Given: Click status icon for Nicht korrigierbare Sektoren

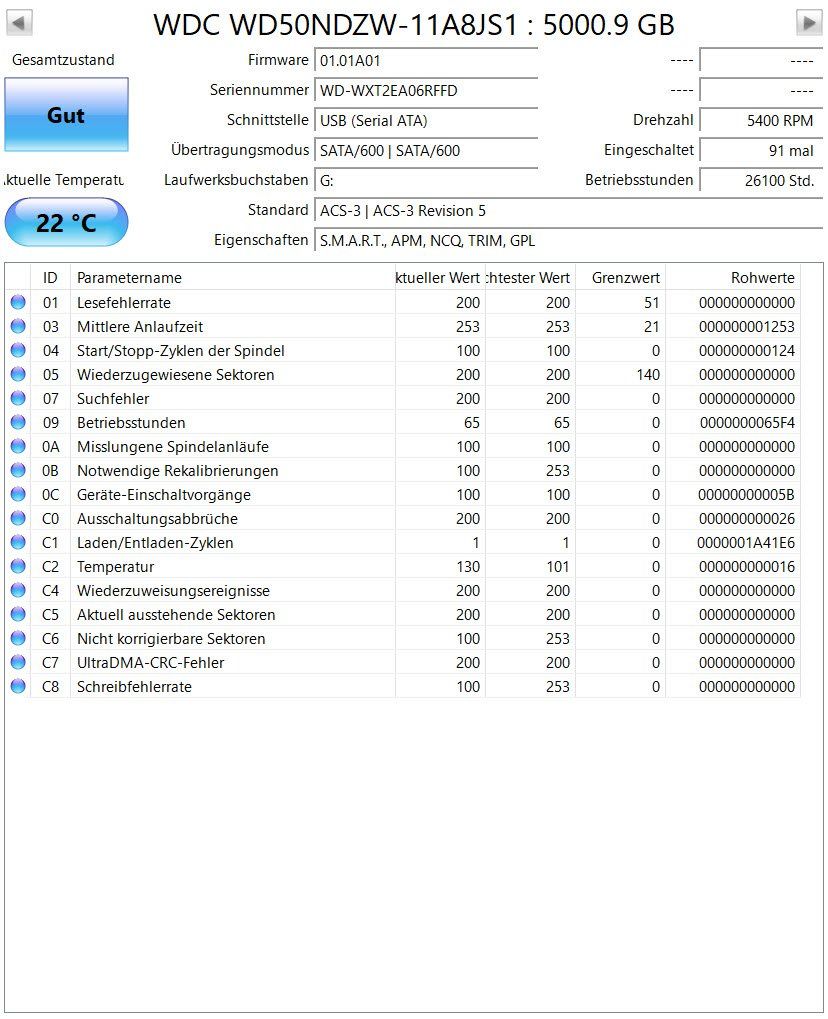Looking at the screenshot, I should coord(18,639).
